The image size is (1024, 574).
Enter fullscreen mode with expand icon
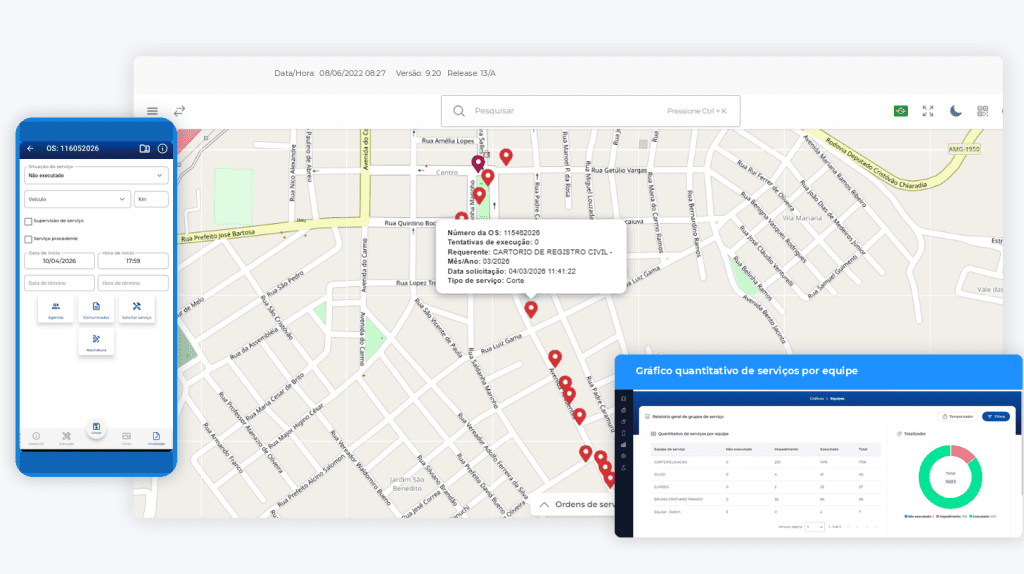click(928, 111)
